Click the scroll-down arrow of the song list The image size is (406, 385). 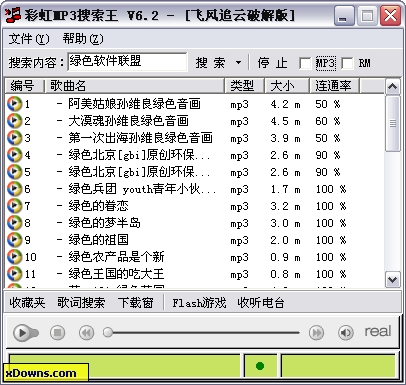(x=392, y=279)
